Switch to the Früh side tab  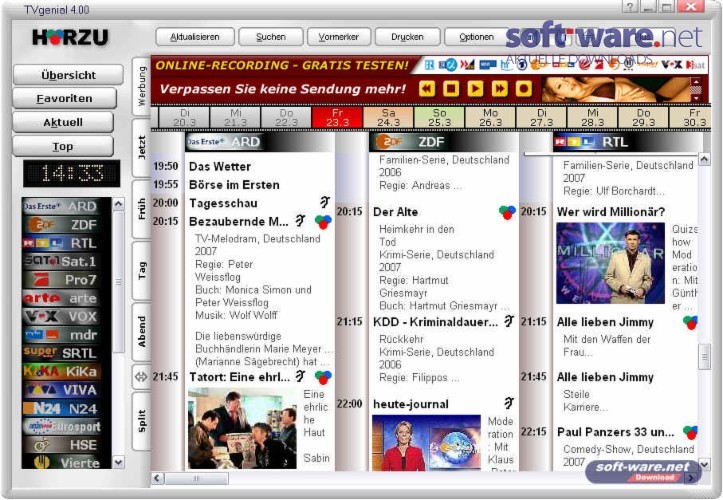click(142, 209)
